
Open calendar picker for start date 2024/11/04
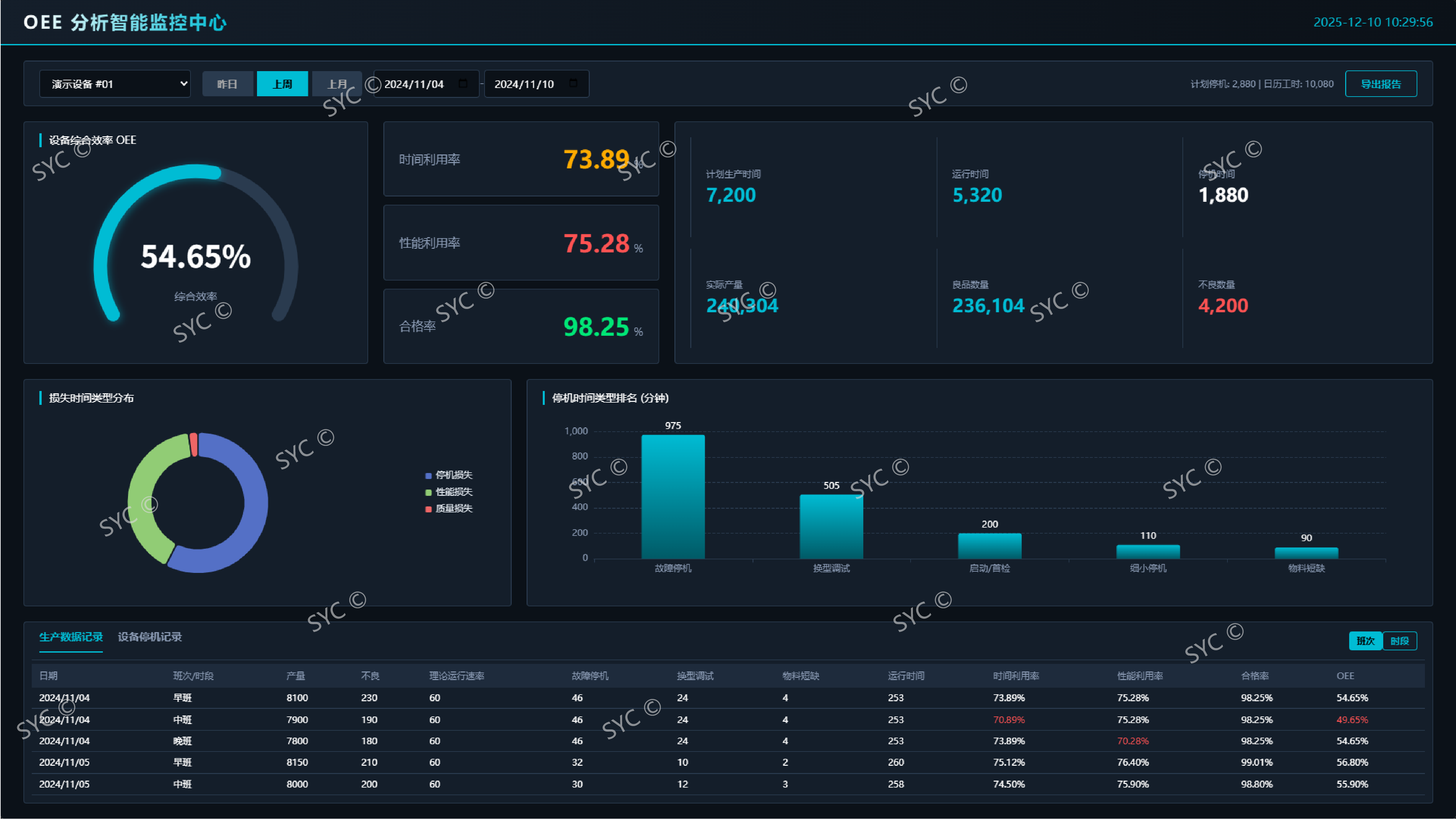(x=463, y=84)
